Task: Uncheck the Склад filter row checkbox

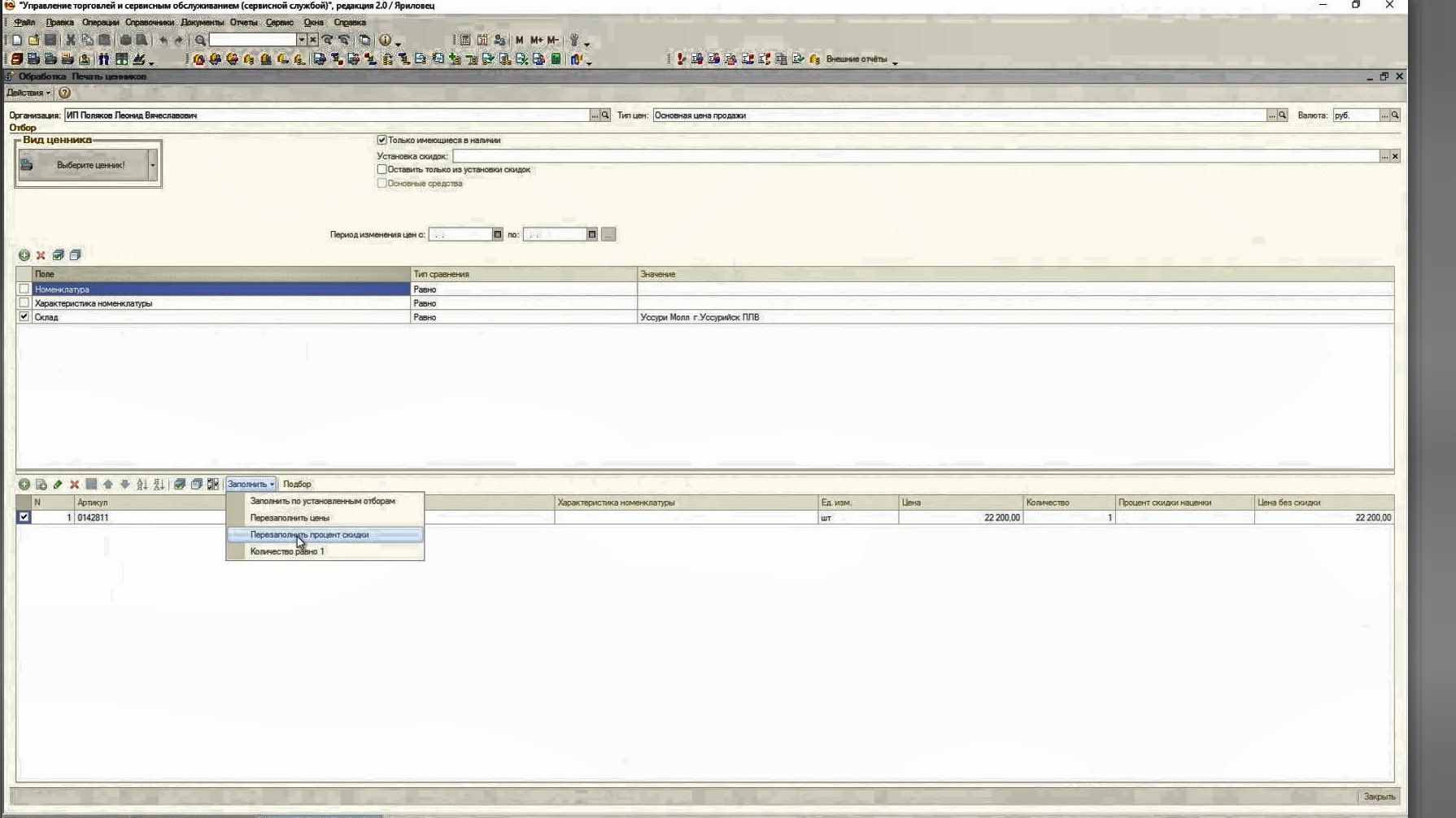Action: click(24, 316)
